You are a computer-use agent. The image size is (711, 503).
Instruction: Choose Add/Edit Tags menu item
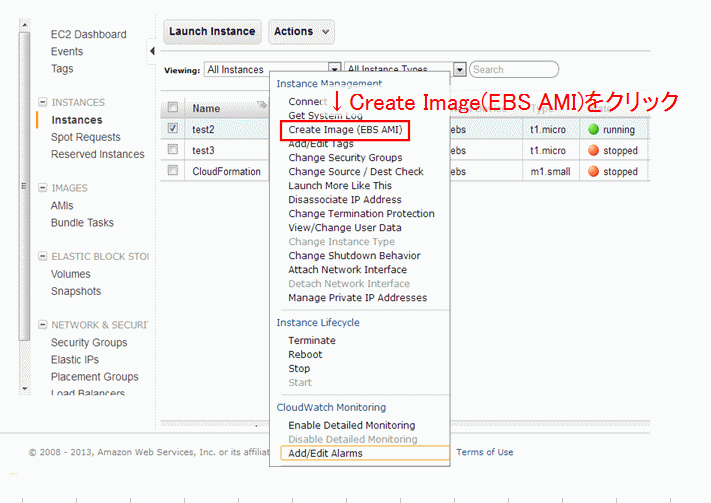(321, 144)
